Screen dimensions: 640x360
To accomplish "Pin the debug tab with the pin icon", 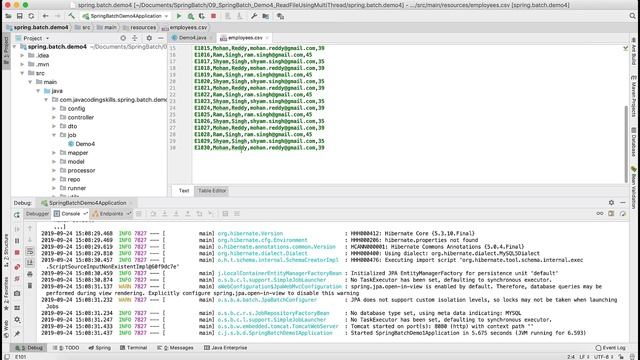I will click(x=17, y=333).
